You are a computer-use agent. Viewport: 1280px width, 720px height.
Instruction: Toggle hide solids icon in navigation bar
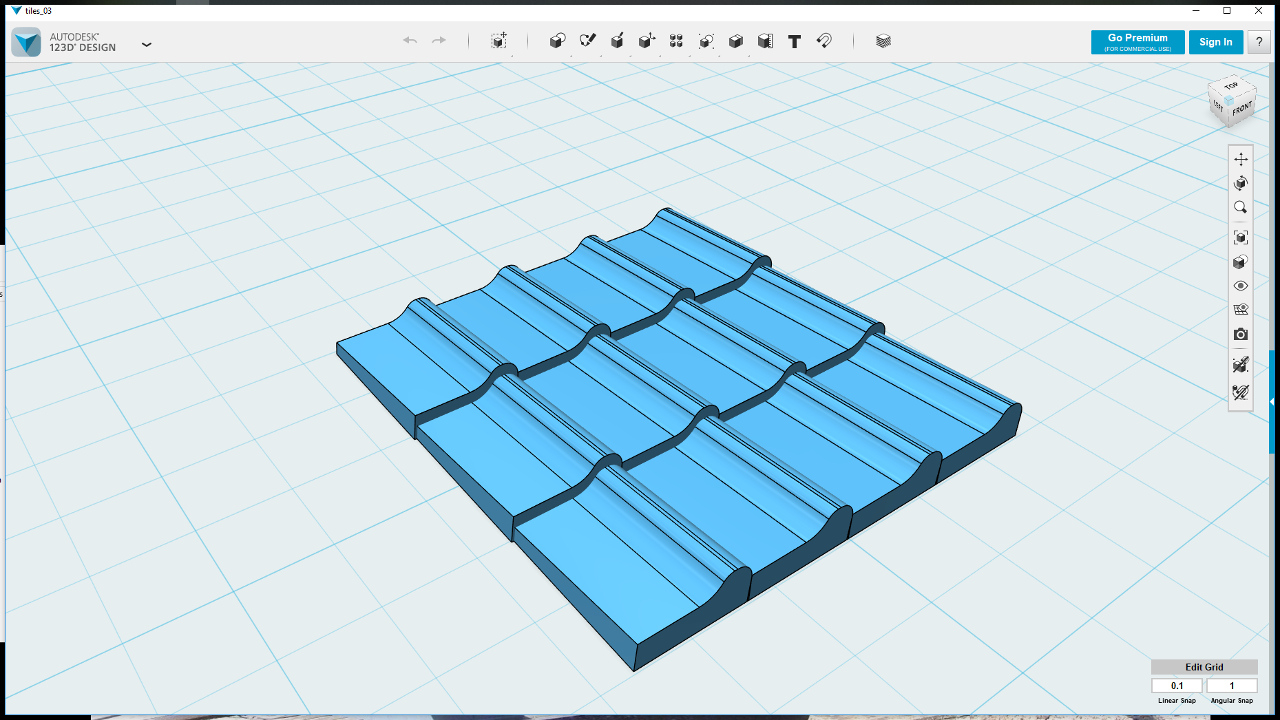coord(1241,365)
